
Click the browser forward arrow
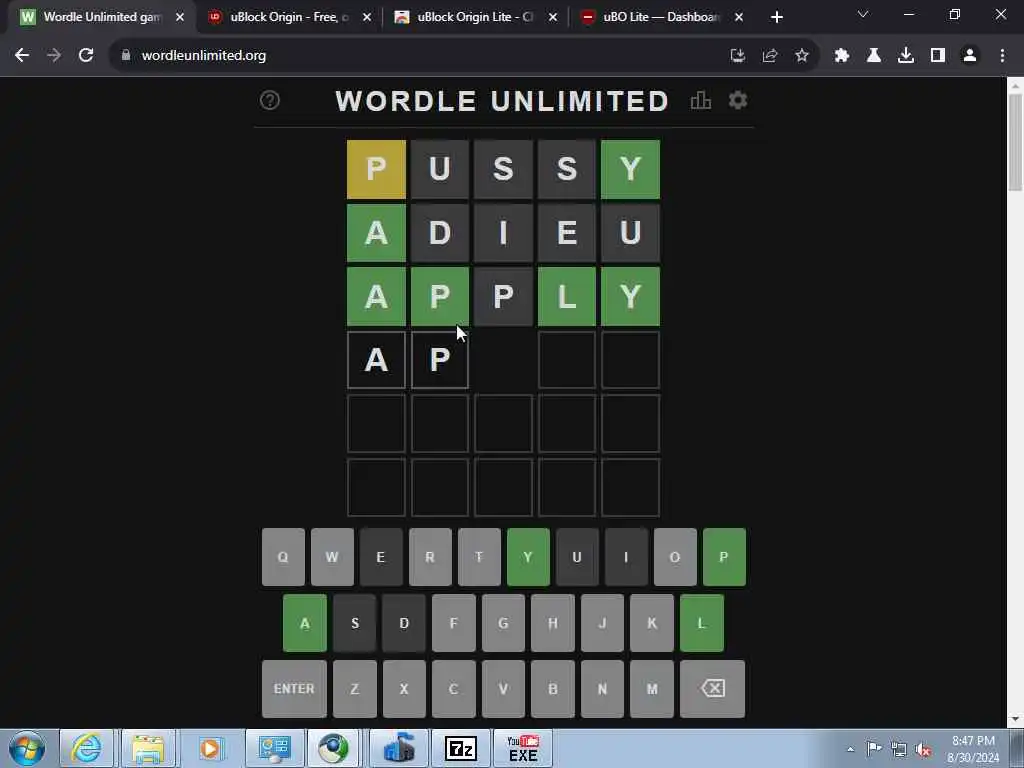click(x=54, y=56)
